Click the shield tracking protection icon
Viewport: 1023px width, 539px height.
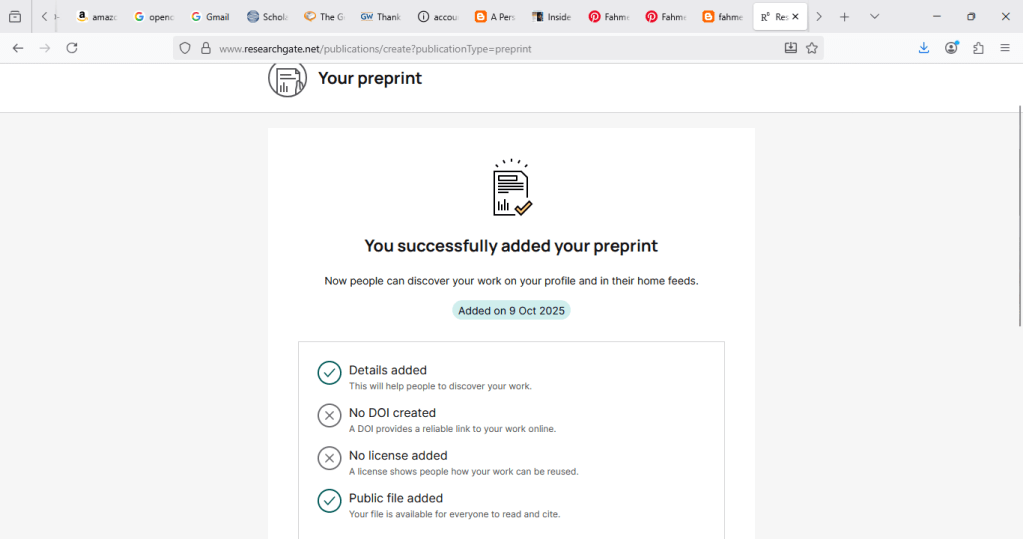(185, 48)
